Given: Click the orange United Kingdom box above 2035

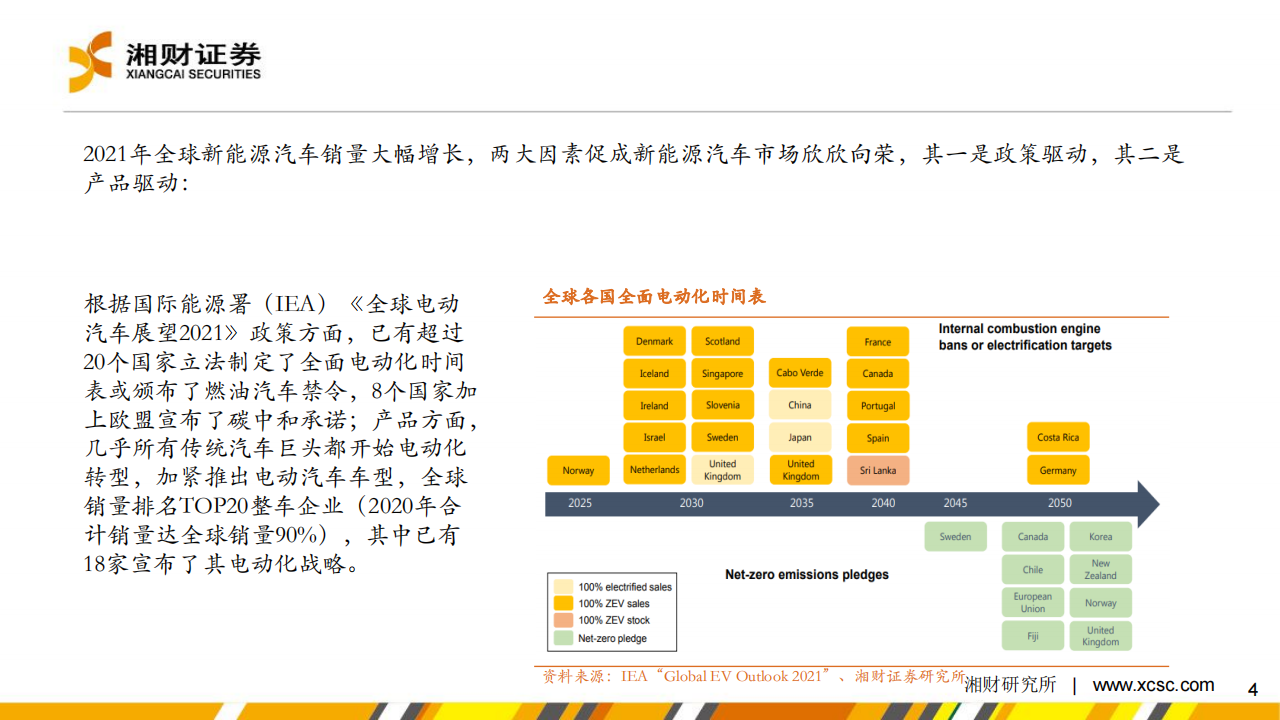Looking at the screenshot, I should pyautogui.click(x=800, y=470).
